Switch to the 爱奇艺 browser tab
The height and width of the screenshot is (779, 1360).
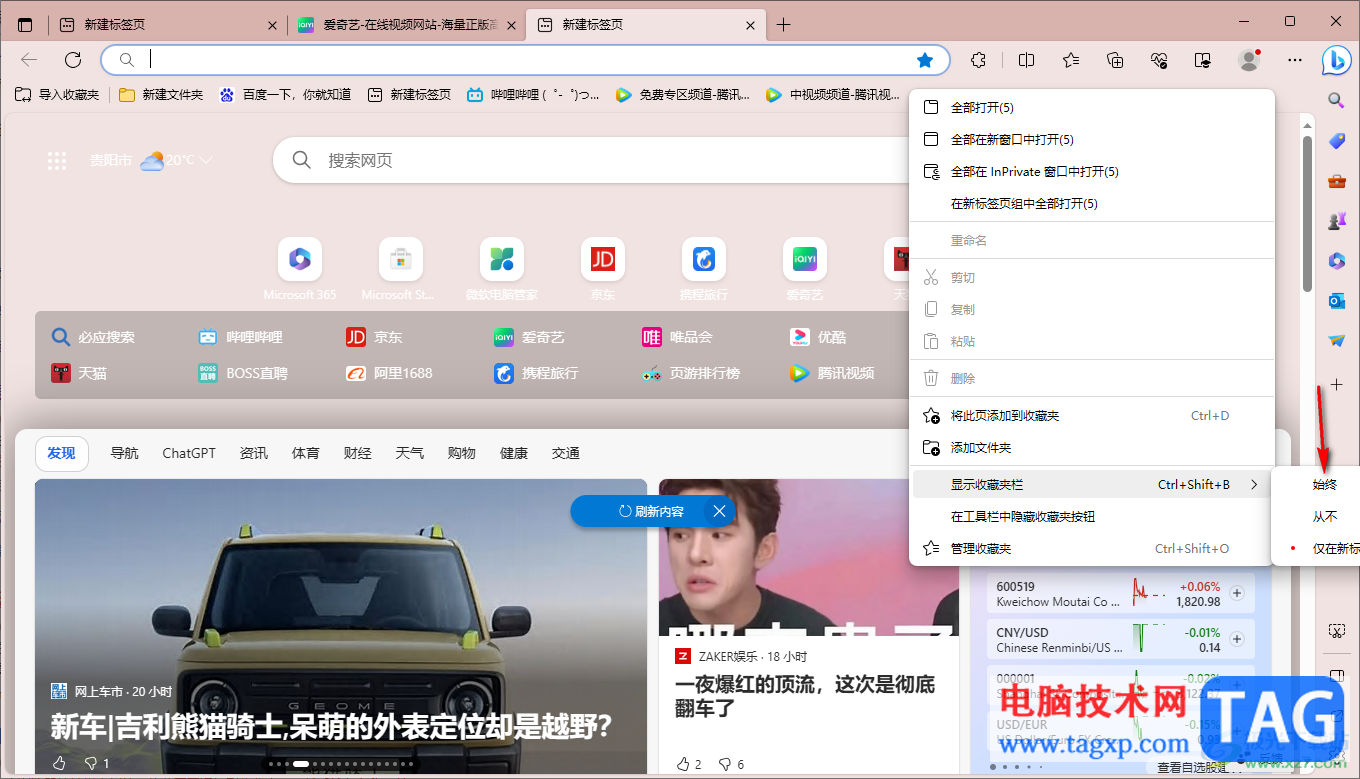coord(407,25)
